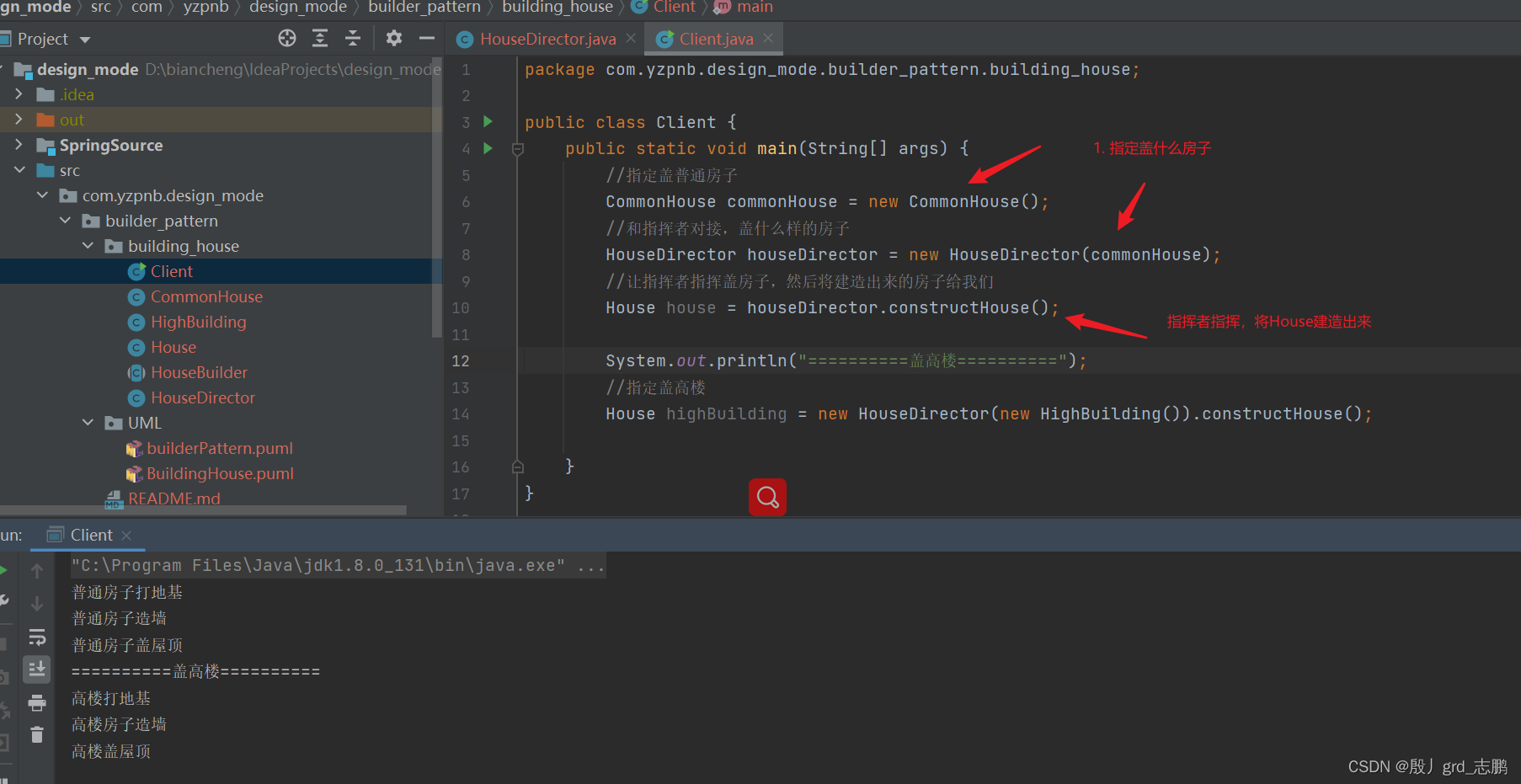This screenshot has width=1521, height=784.
Task: Open House class in project tree
Action: pos(173,347)
